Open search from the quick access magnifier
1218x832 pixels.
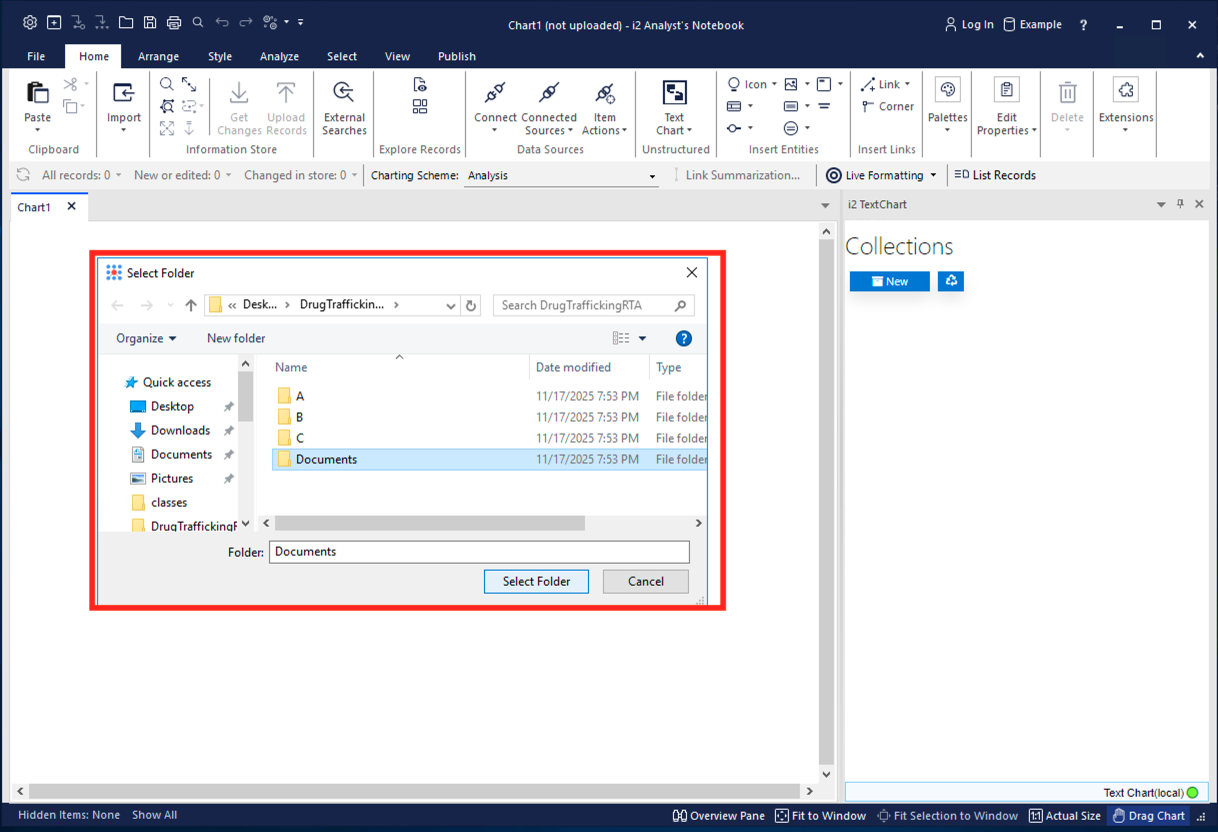tap(198, 22)
